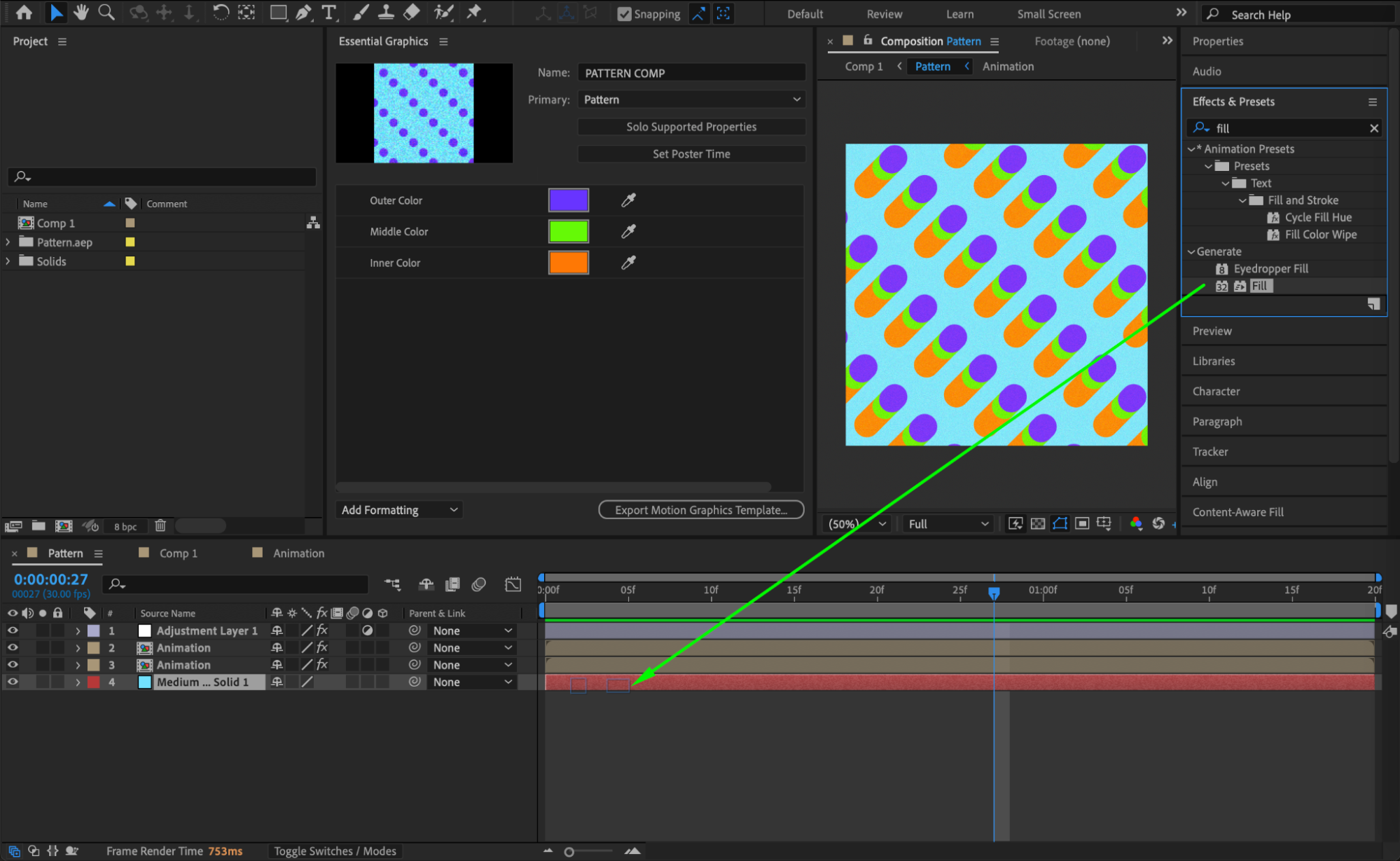This screenshot has width=1400, height=861.
Task: Select the Review workspace
Action: 884,14
